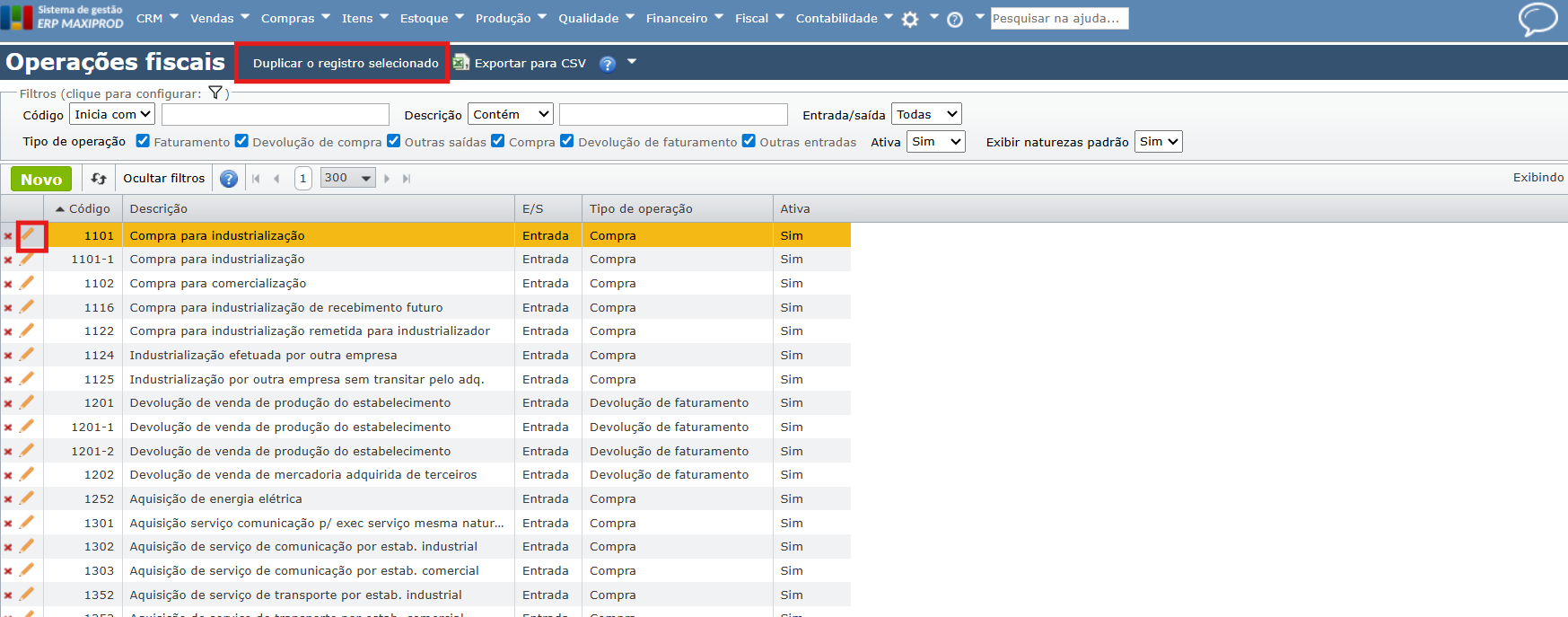This screenshot has width=1568, height=617.
Task: Edit row 1201 using its pencil icon
Action: coord(27,402)
